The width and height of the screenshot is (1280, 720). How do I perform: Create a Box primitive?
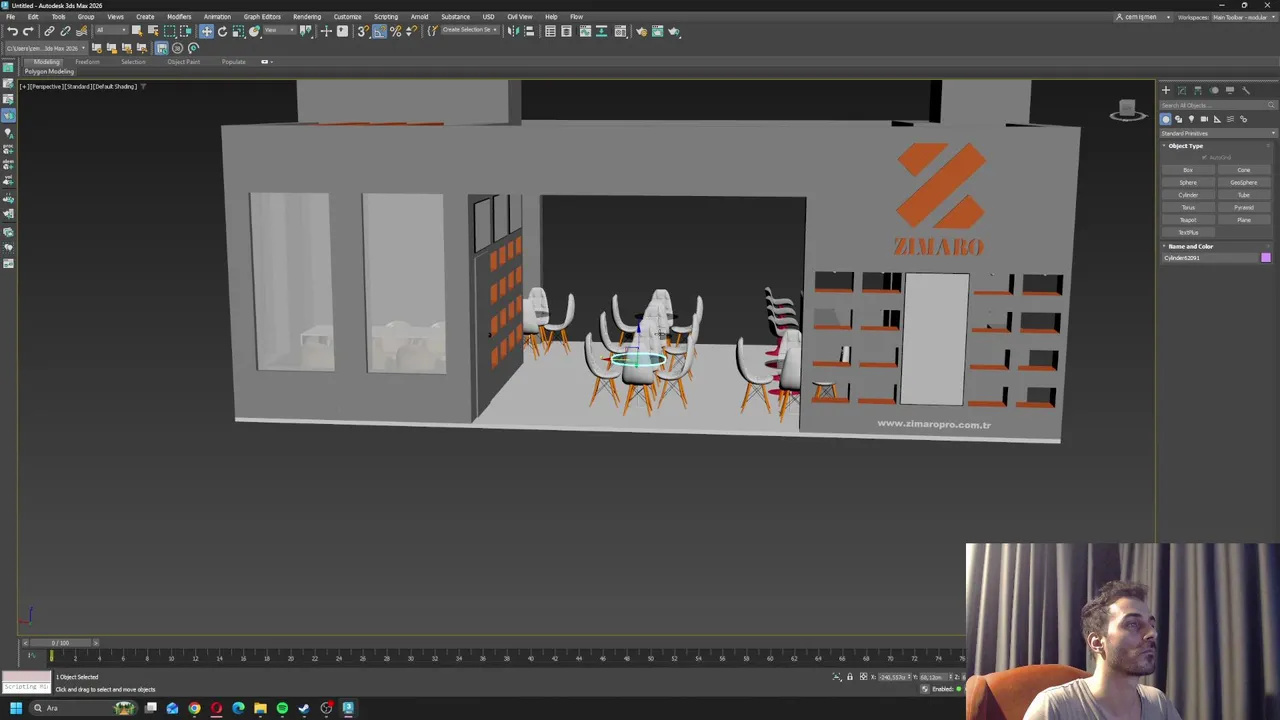pyautogui.click(x=1188, y=170)
